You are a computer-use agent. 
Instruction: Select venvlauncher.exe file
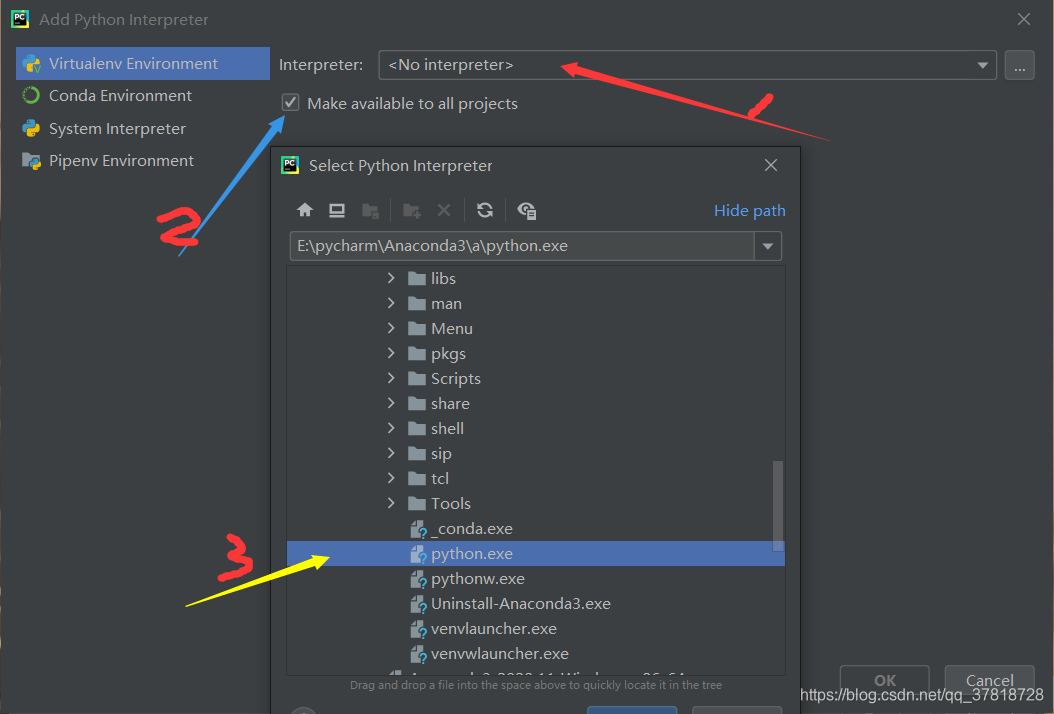536,629
